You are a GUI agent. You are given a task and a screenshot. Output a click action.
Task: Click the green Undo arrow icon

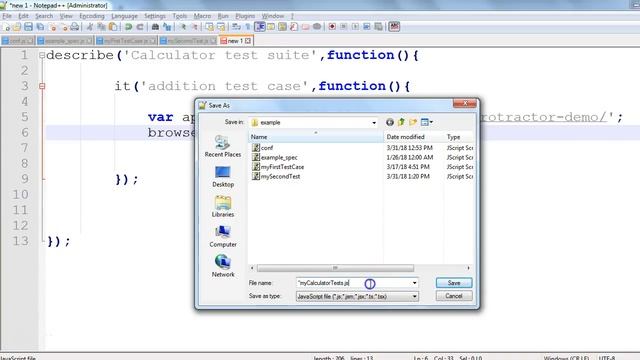pyautogui.click(x=129, y=27)
